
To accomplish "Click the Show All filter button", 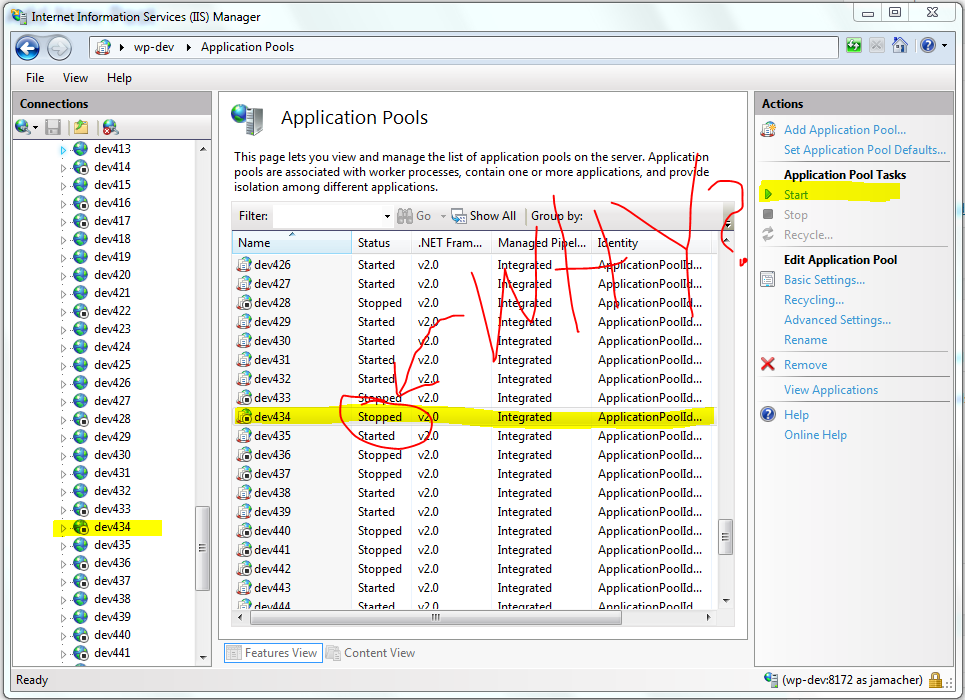I will (x=484, y=216).
